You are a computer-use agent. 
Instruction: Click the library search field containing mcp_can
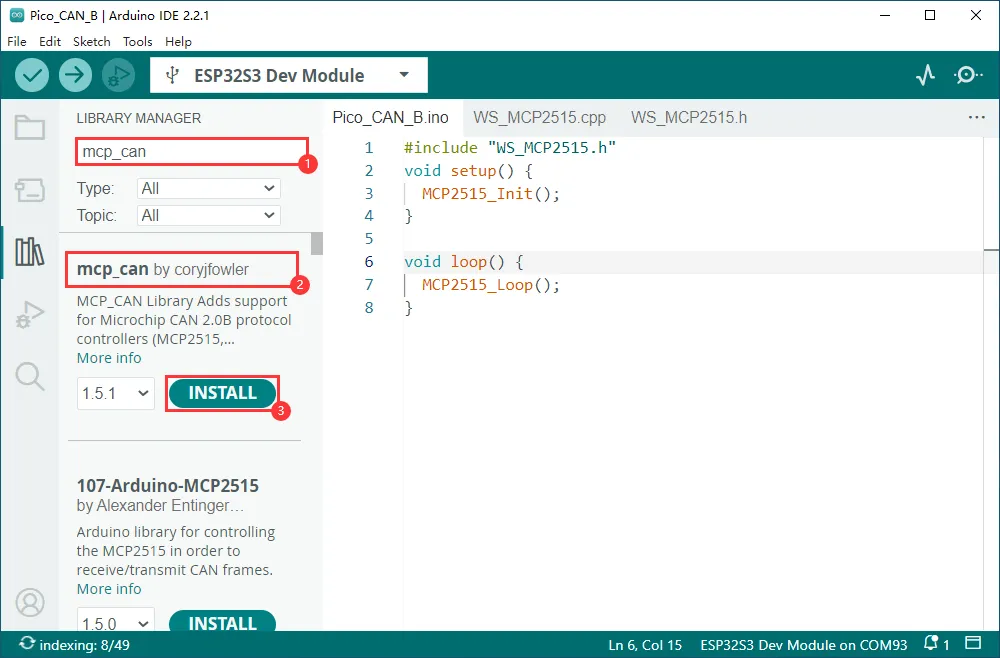pos(191,152)
